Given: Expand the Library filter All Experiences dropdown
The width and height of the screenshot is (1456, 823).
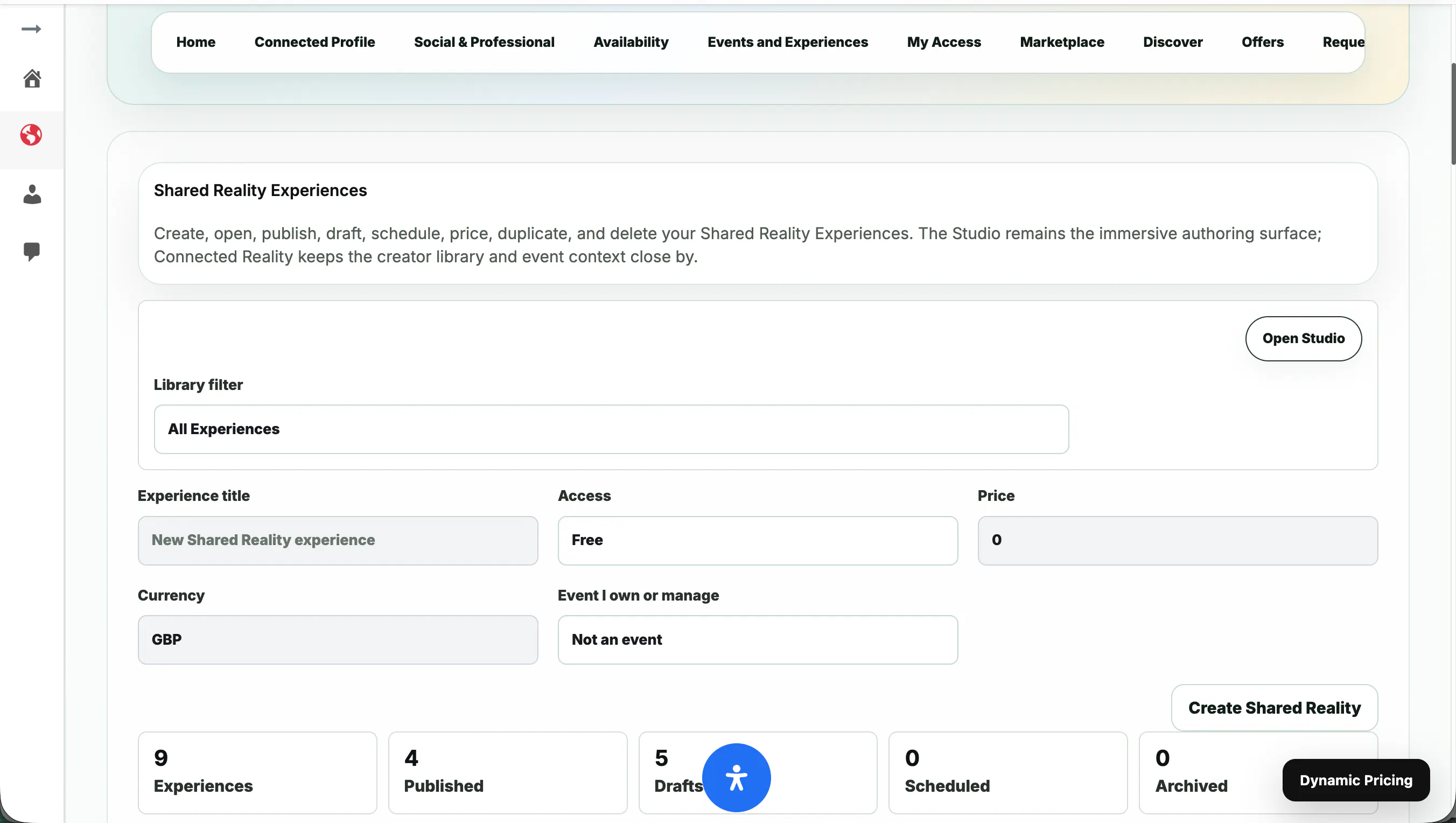Looking at the screenshot, I should [611, 429].
